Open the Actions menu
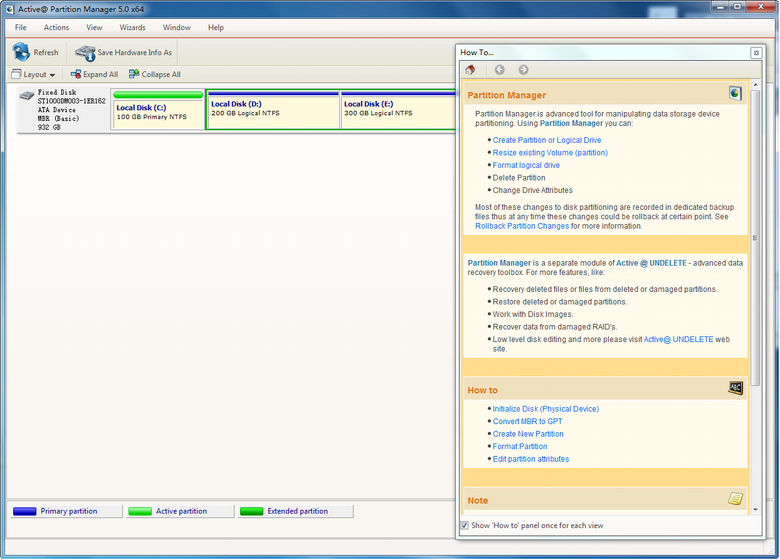This screenshot has width=780, height=560. pos(56,27)
